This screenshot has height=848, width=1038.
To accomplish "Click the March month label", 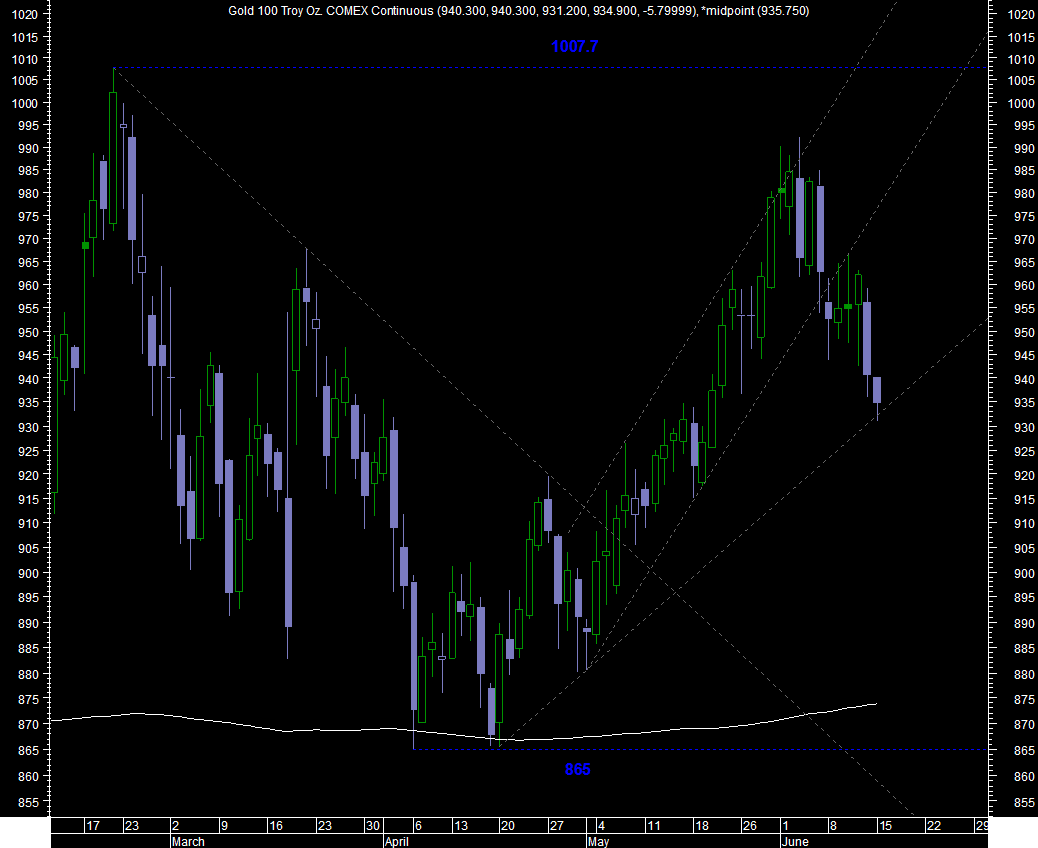I will click(188, 841).
